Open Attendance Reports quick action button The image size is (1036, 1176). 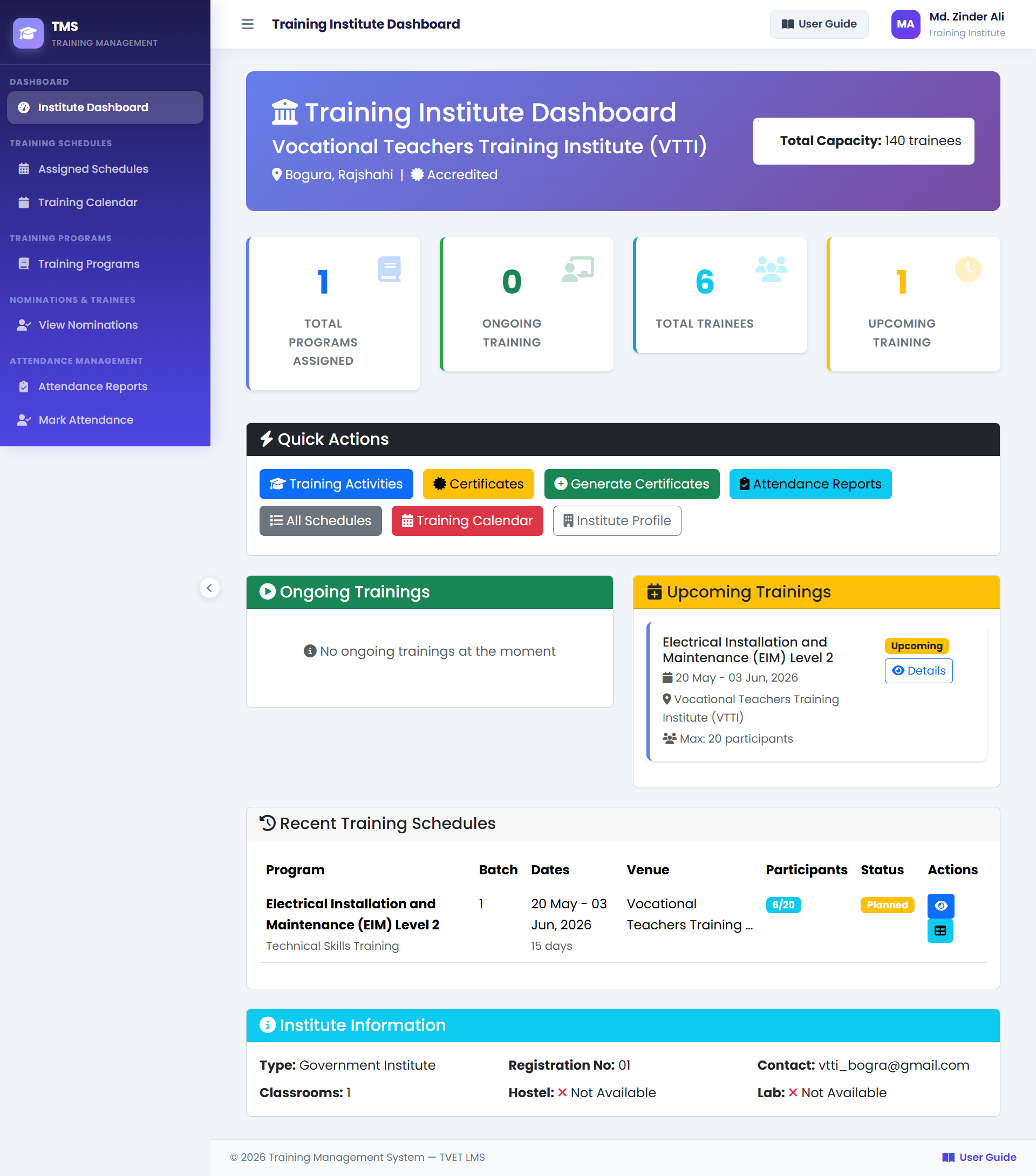click(810, 484)
